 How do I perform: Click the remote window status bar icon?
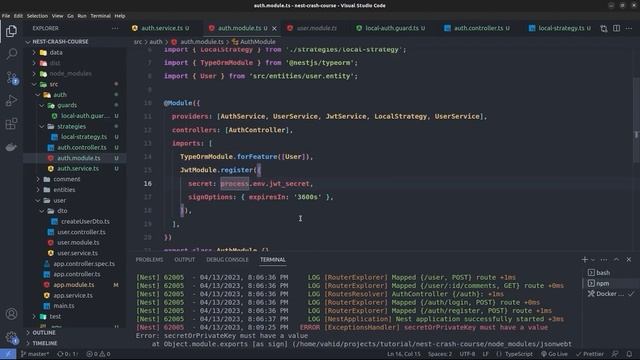tap(8, 354)
